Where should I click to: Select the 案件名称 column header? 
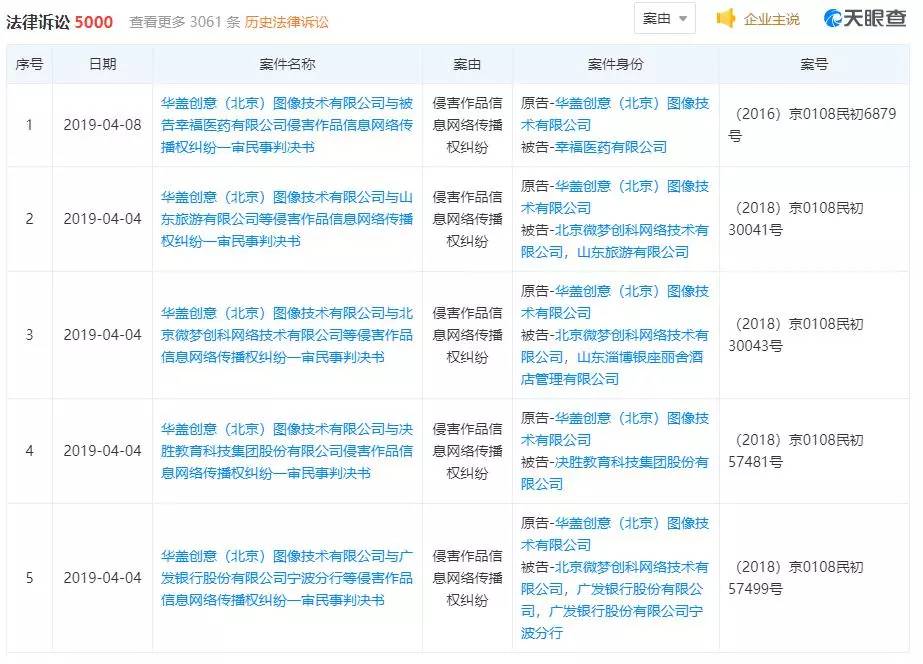287,64
